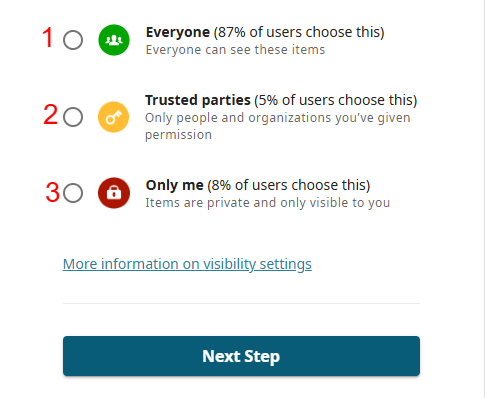Screen dimensions: 485x398
Task: Click the yellow key icon
Action: 114,117
